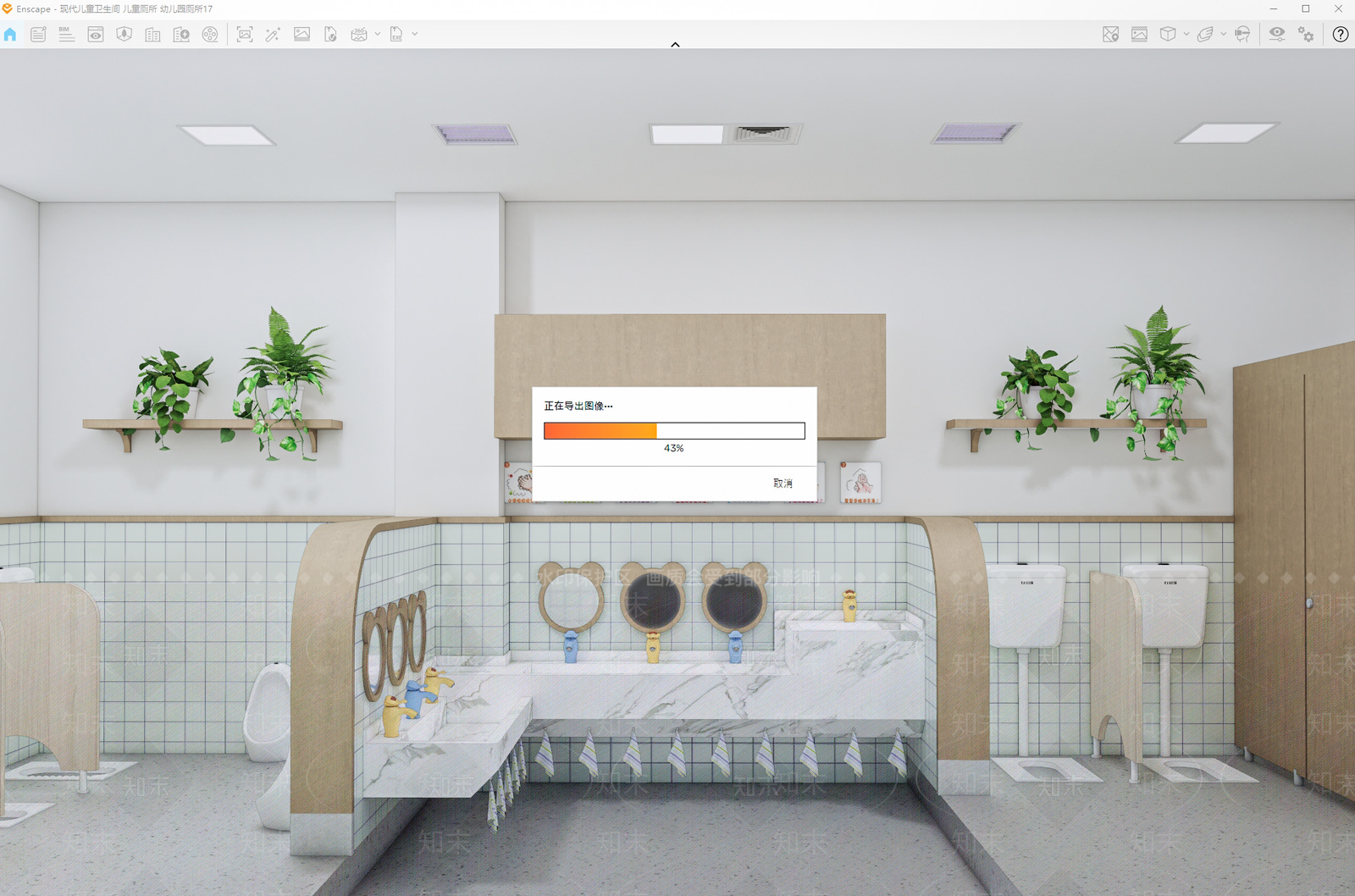Click the picture batch rendering icon
The width and height of the screenshot is (1355, 896).
(301, 35)
